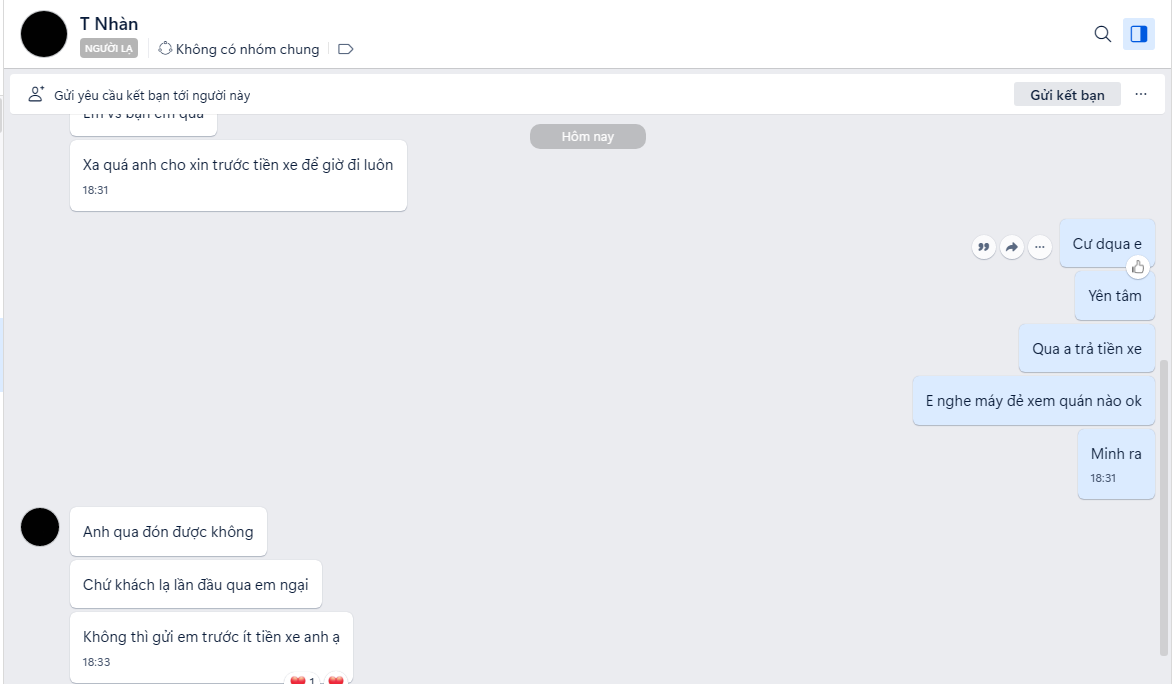Viewport: 1172px width, 684px height.
Task: Open more options in friend request bar
Action: pos(1141,95)
